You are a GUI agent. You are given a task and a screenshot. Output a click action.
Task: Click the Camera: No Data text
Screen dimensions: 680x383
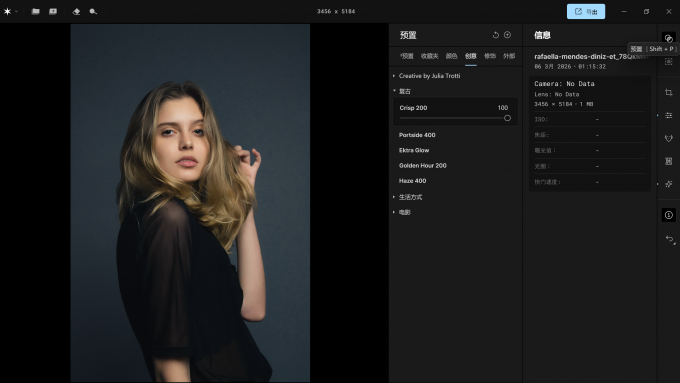click(564, 83)
